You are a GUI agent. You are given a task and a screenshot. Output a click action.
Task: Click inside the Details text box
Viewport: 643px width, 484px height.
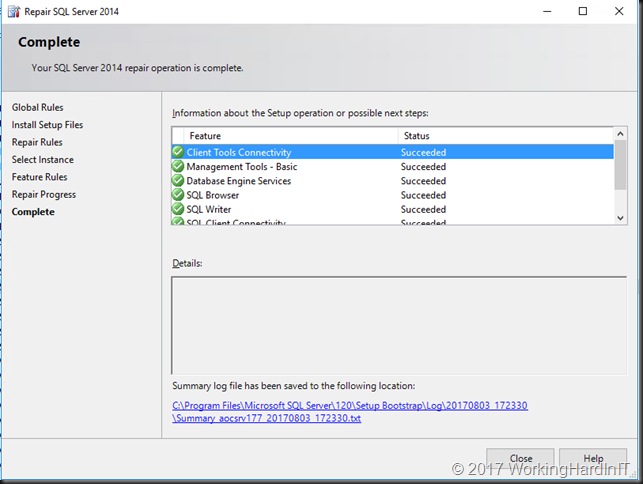399,326
